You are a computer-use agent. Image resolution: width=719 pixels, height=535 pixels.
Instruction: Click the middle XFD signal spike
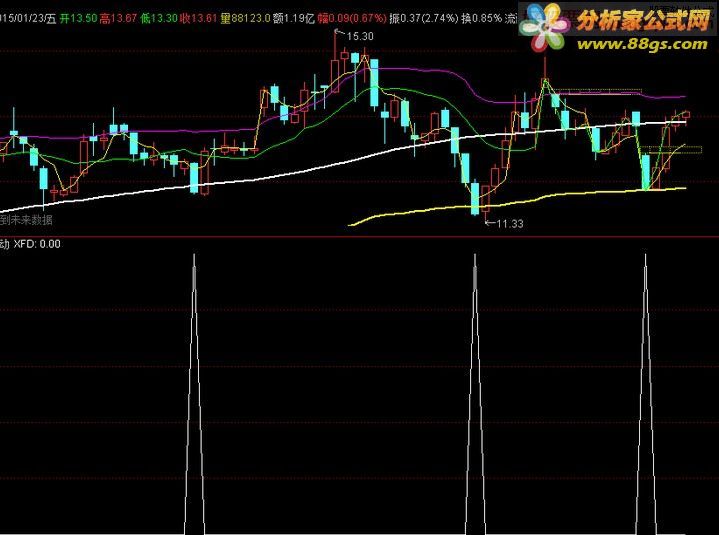click(x=475, y=394)
